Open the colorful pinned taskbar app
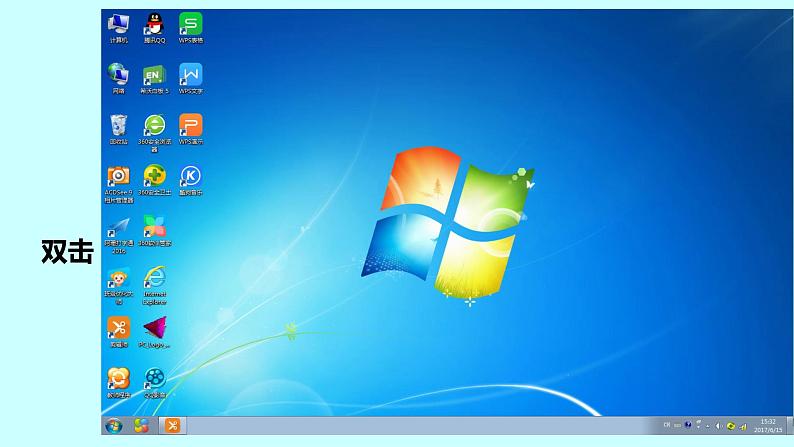Screen dimensions: 794x447 (x=141, y=426)
